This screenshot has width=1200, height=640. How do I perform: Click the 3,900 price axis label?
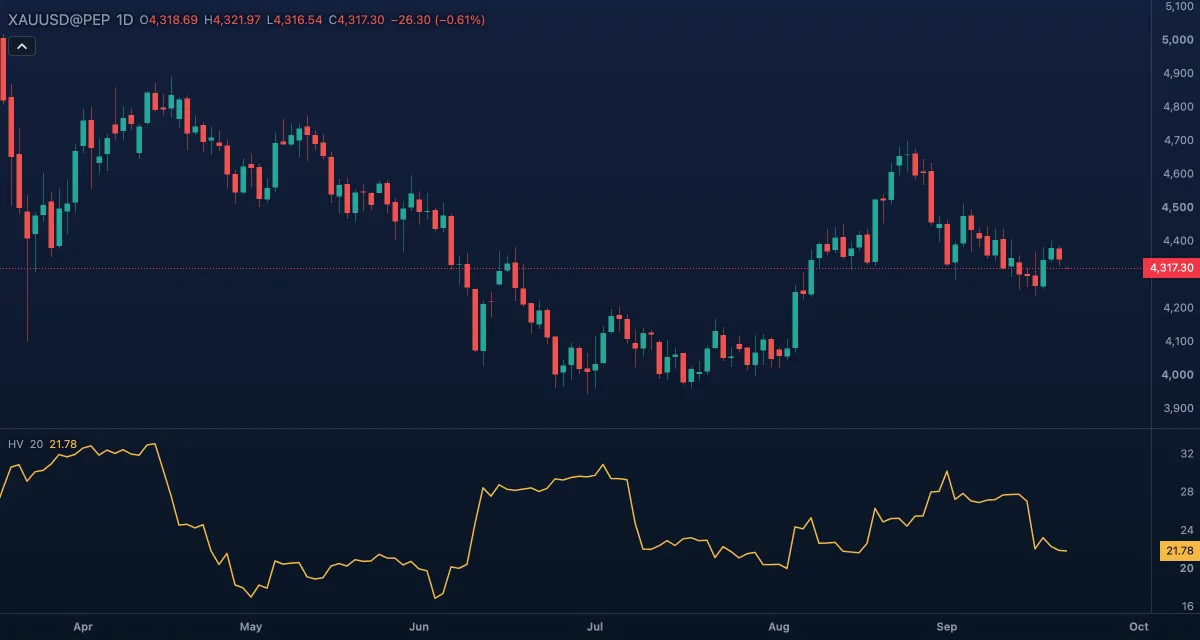click(1176, 408)
